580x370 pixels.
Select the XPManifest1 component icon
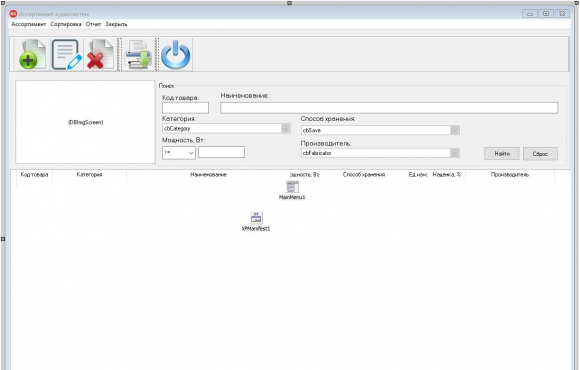coord(256,218)
